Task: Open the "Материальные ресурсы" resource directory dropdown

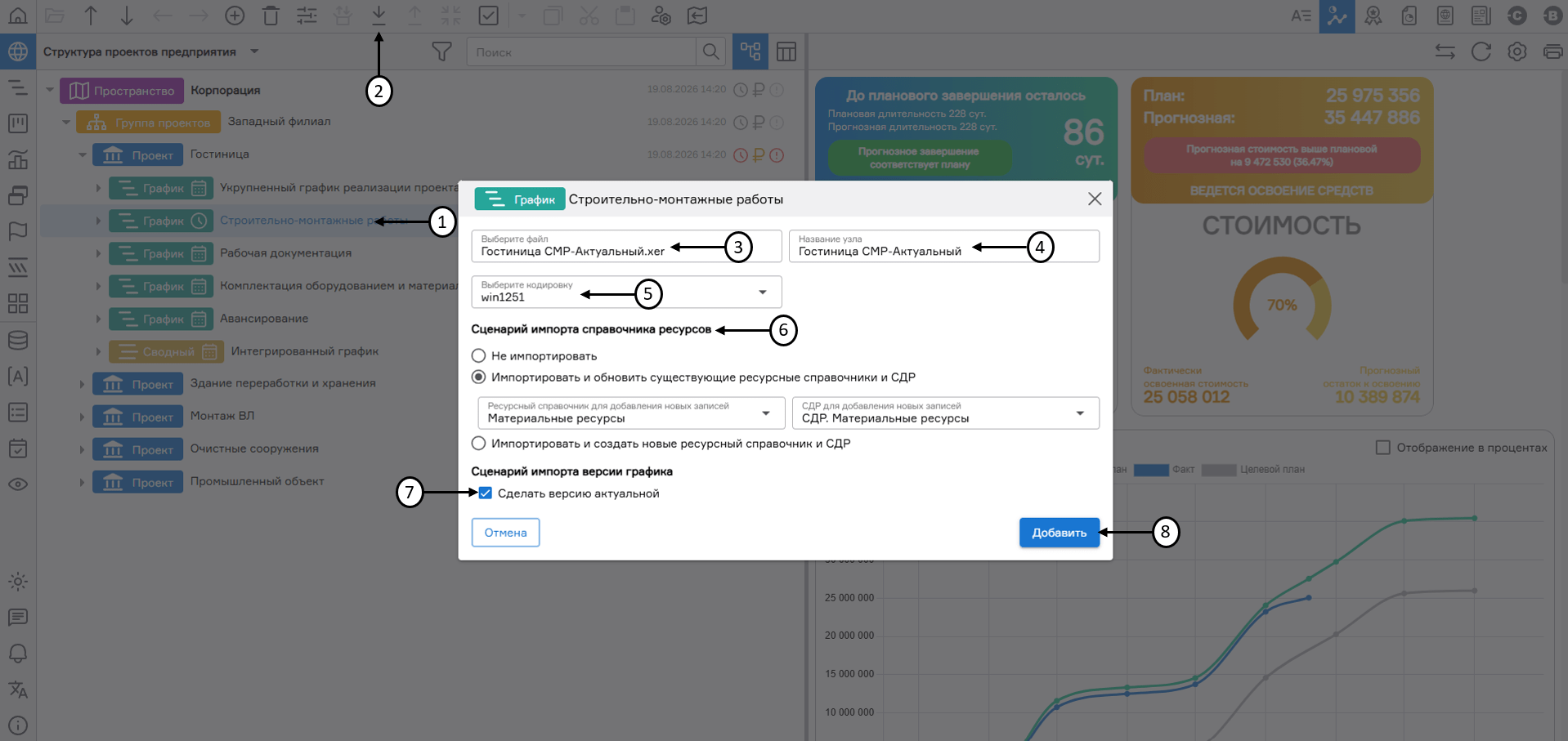Action: point(631,413)
